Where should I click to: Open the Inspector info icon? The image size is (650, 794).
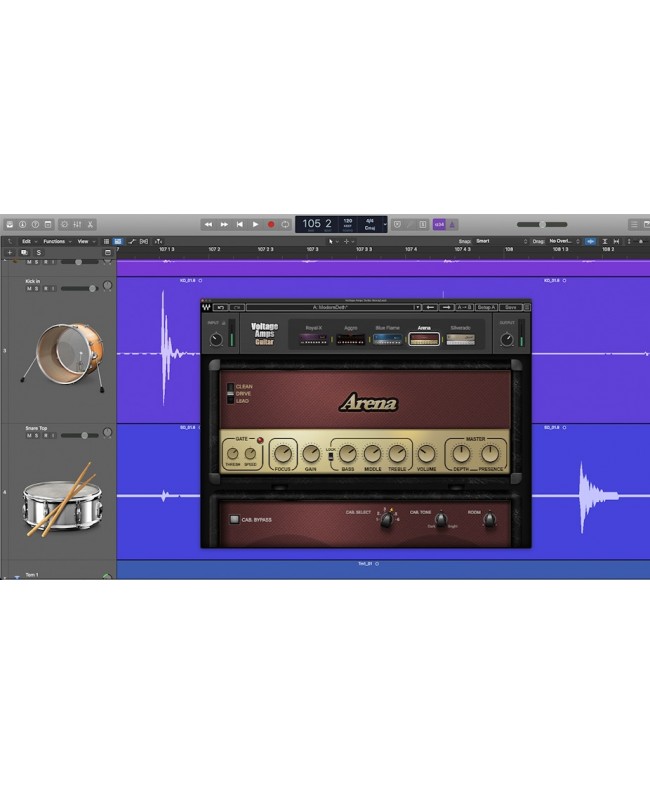22,224
